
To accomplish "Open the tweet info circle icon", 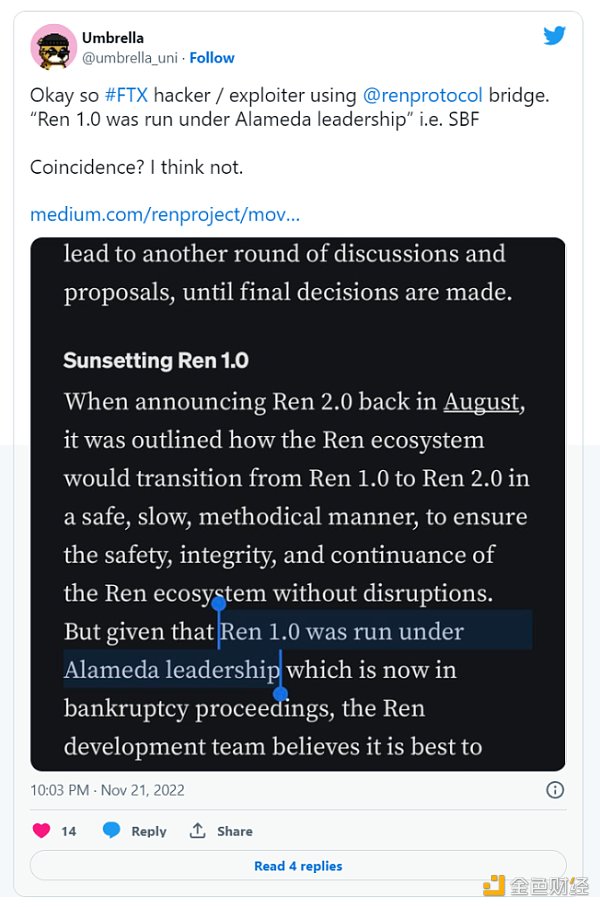I will click(555, 790).
